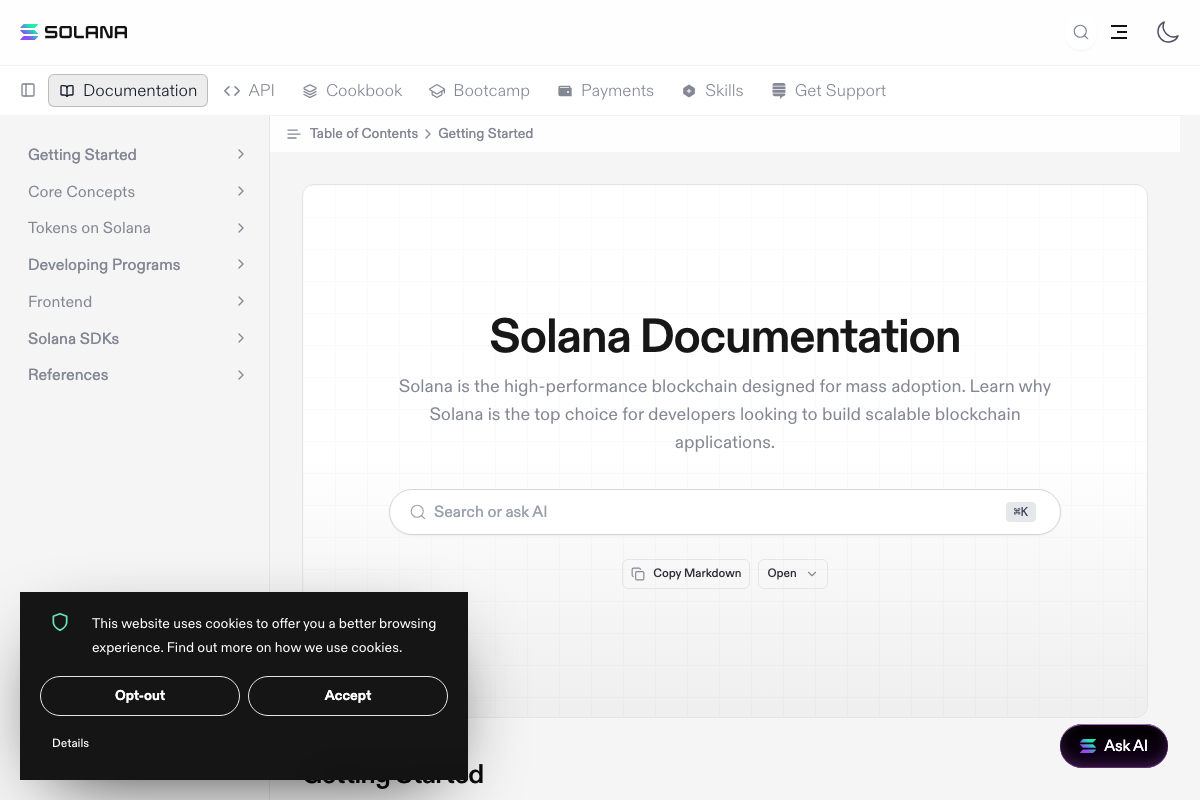The width and height of the screenshot is (1200, 800).
Task: Click the Solana logo
Action: tap(74, 32)
